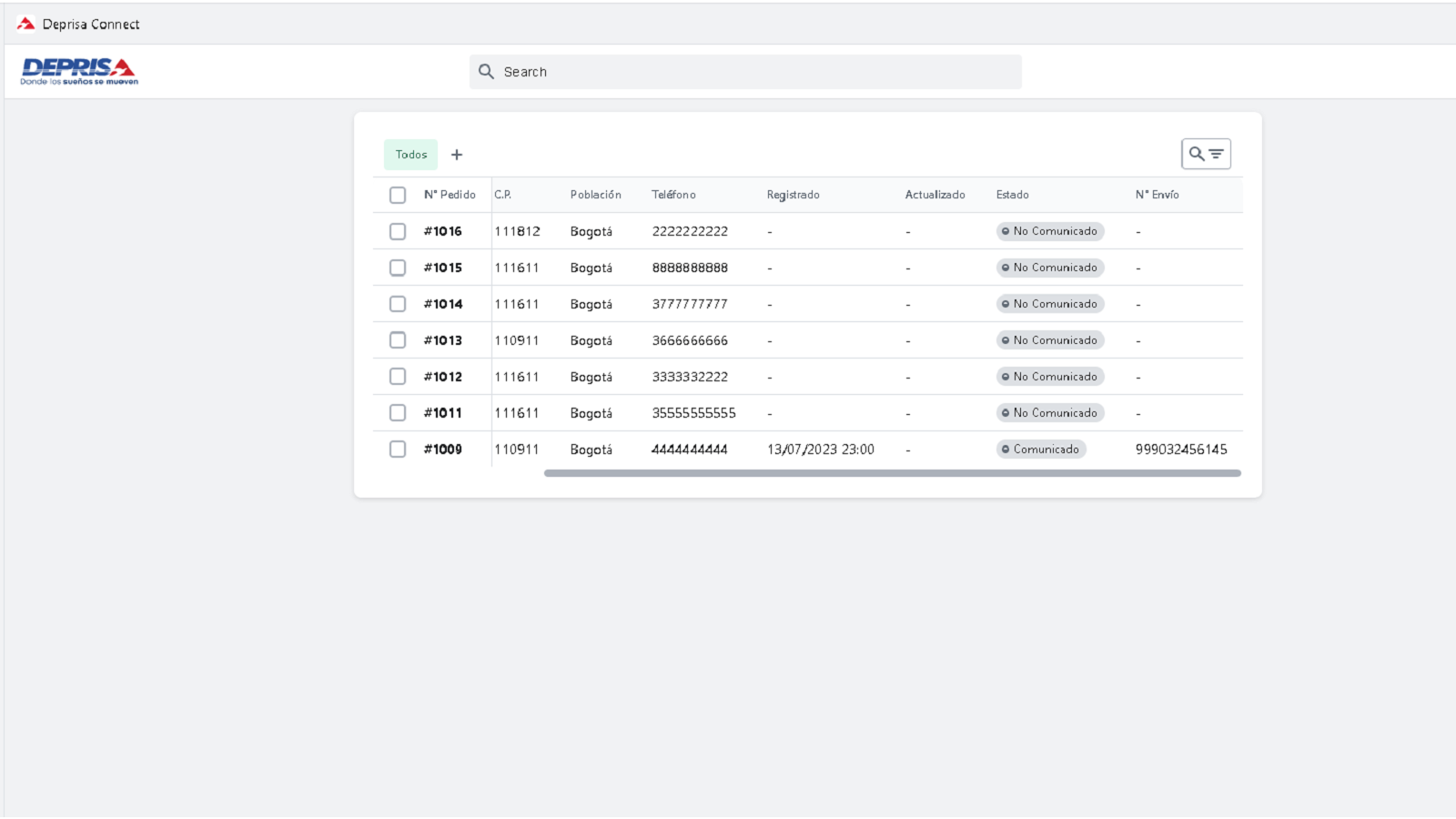Image resolution: width=1456 pixels, height=819 pixels.
Task: Click the Comunicado status badge for order #1009
Action: [1040, 449]
